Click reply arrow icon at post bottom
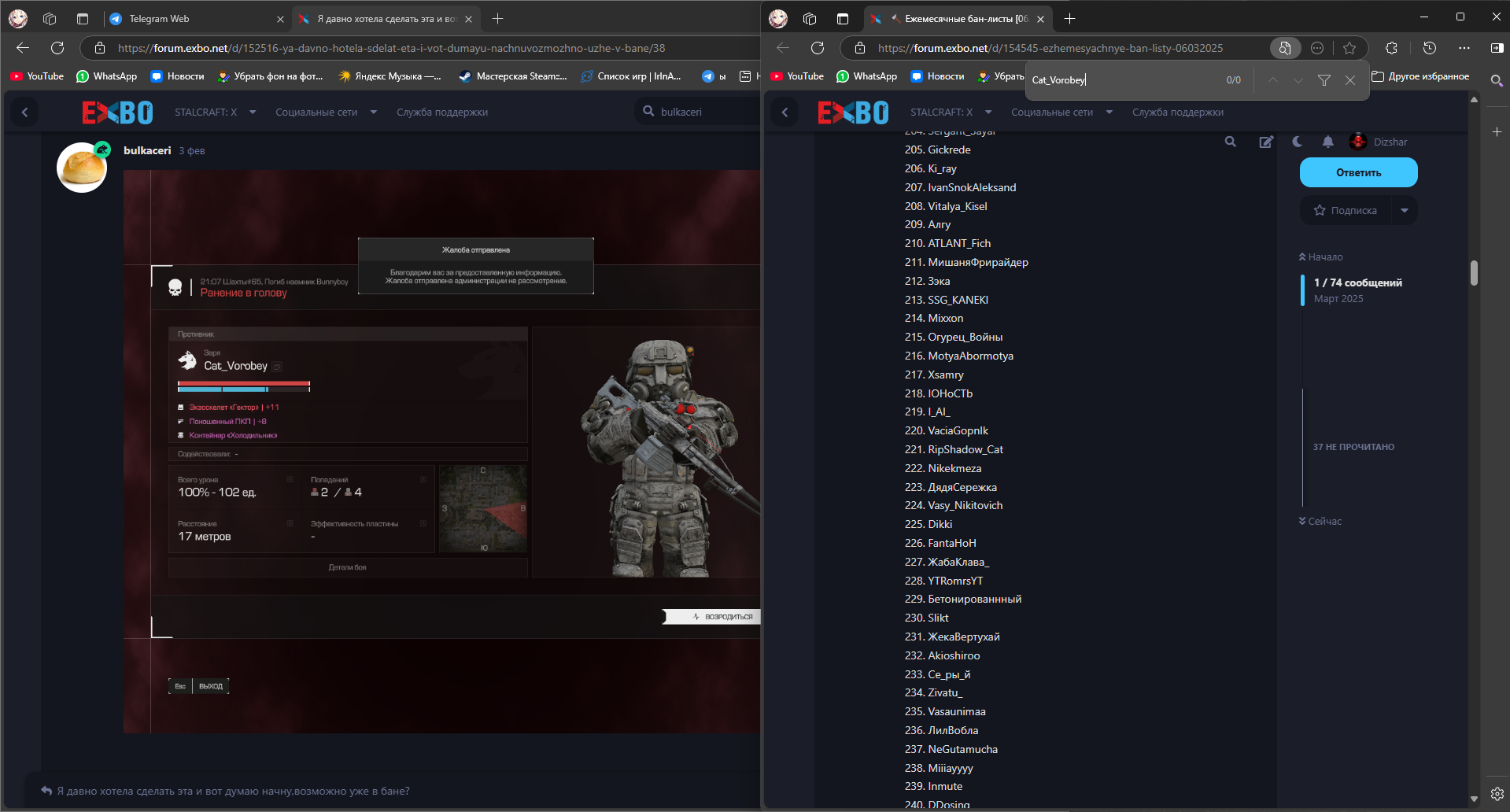The image size is (1510, 812). click(x=46, y=791)
